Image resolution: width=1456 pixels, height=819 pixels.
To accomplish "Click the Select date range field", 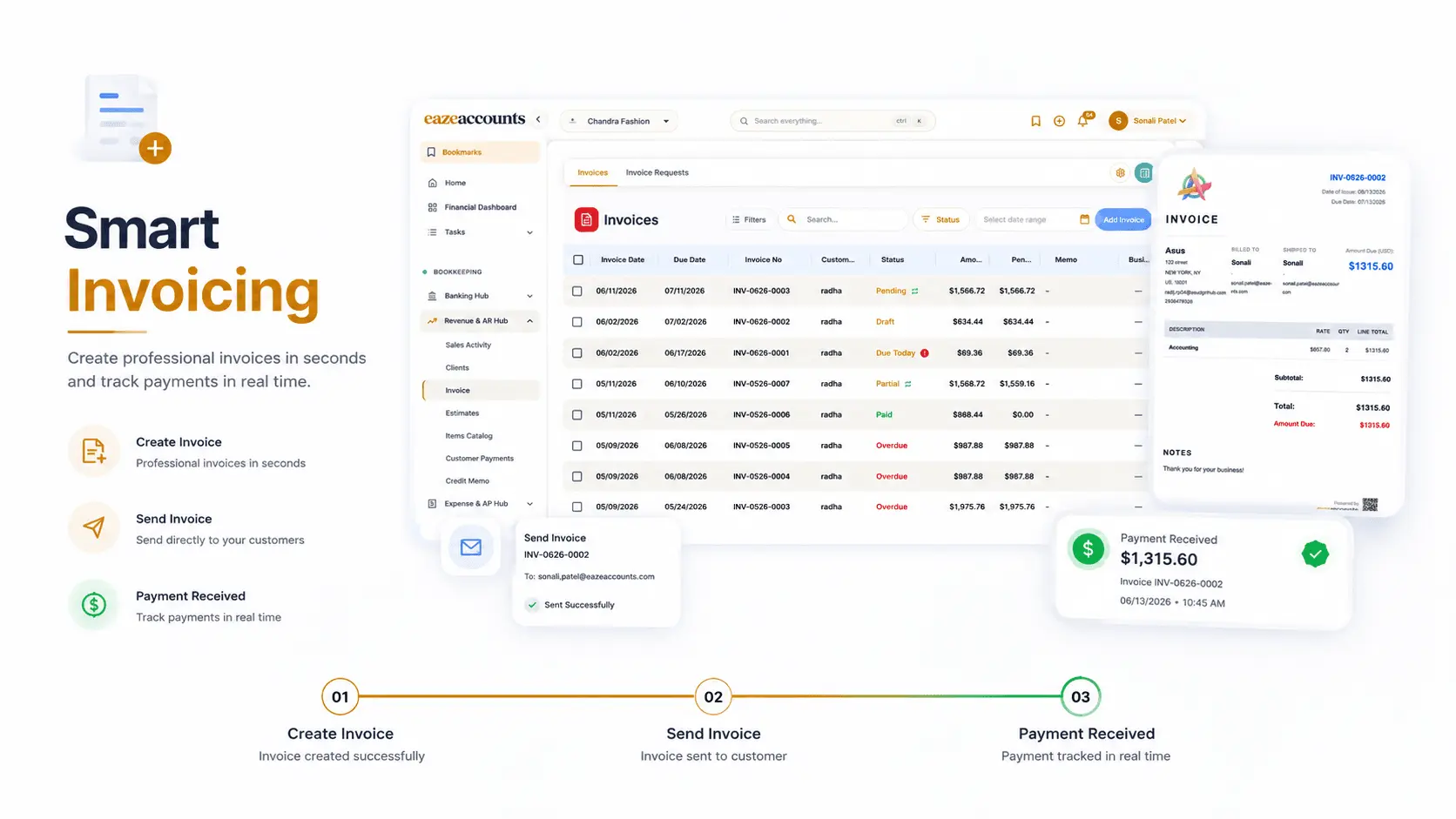I will click(x=1035, y=219).
